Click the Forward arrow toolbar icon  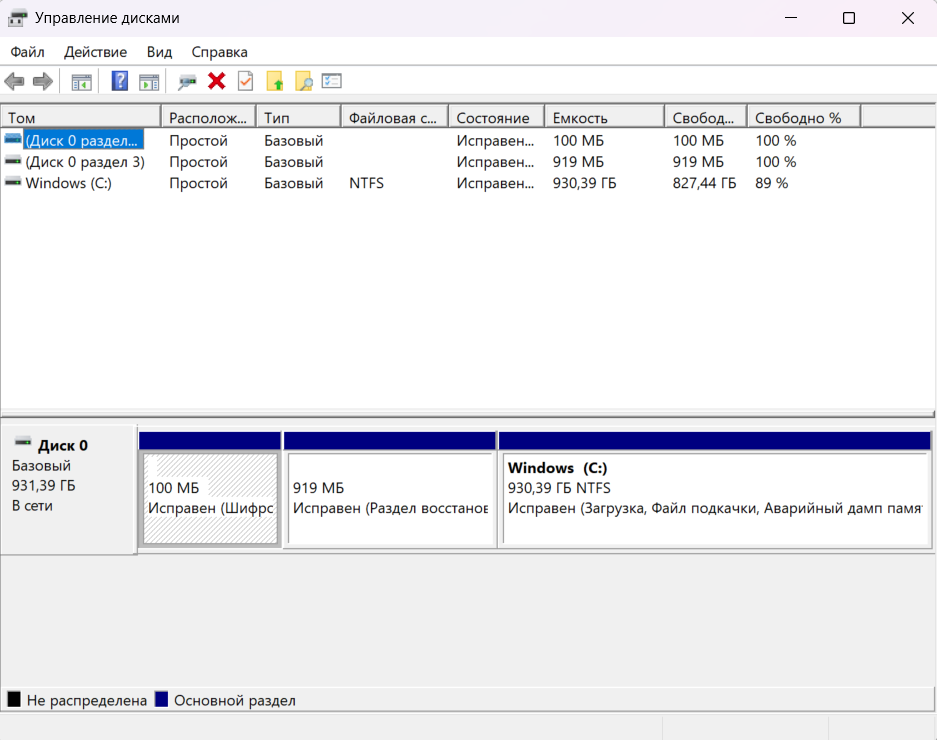[42, 81]
